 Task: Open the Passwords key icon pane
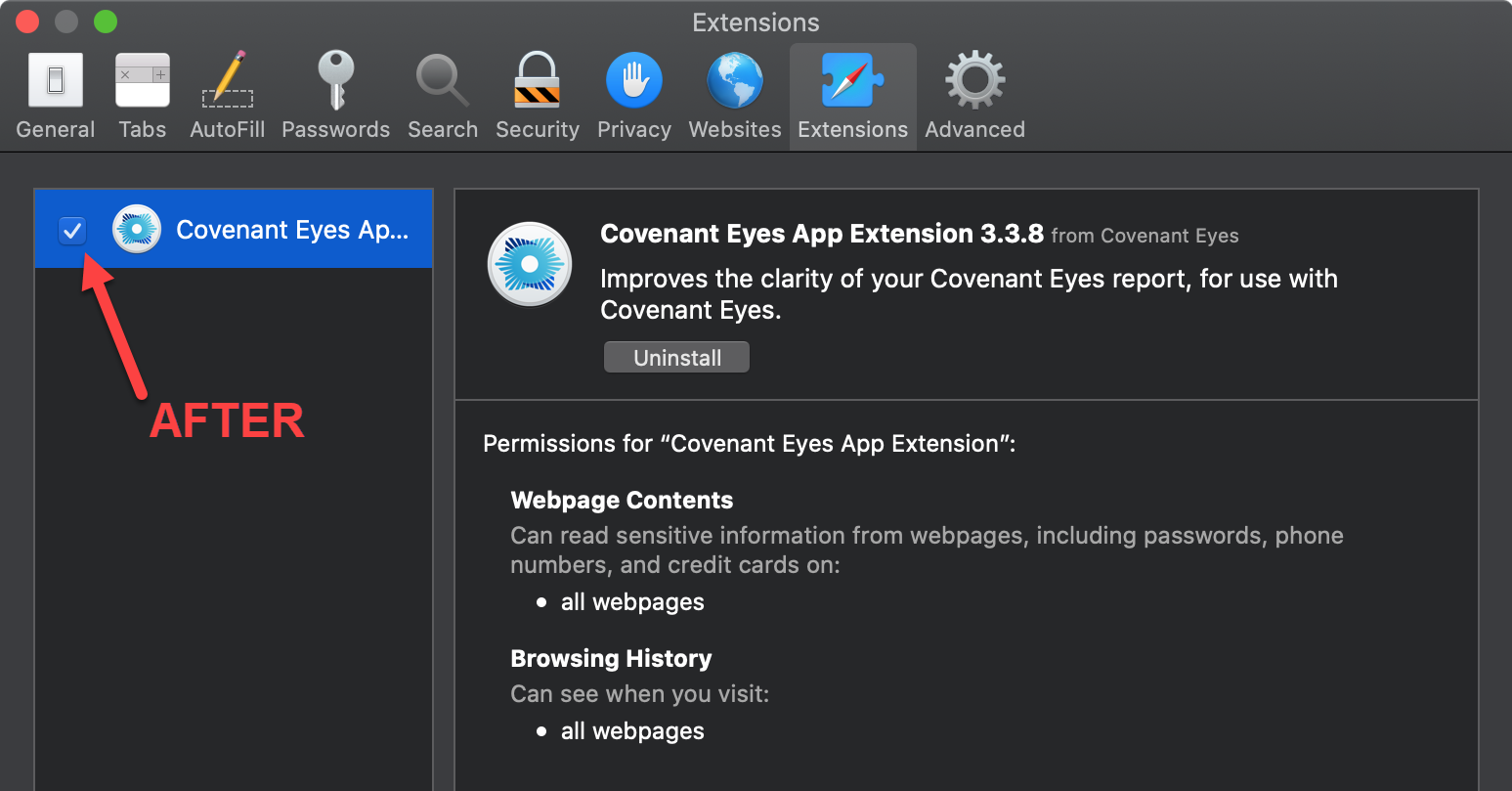336,96
